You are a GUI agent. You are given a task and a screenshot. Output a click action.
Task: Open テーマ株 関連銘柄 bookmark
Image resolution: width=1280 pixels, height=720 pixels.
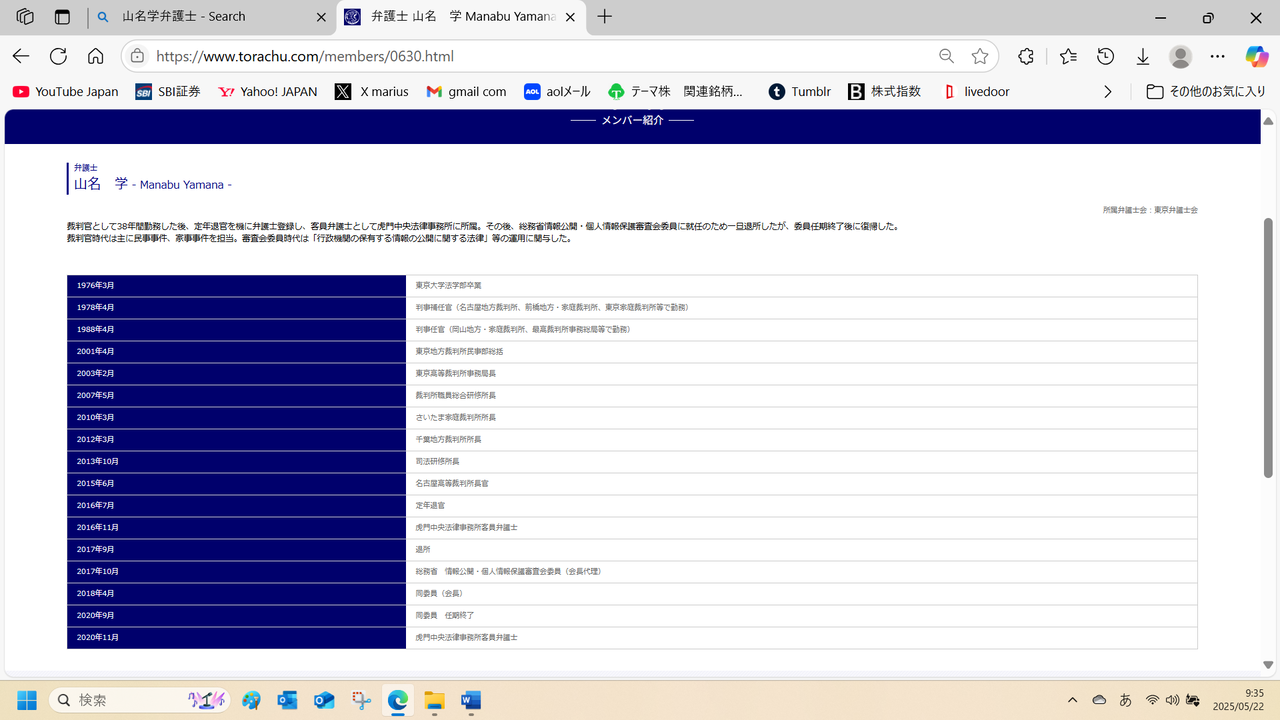tap(676, 91)
